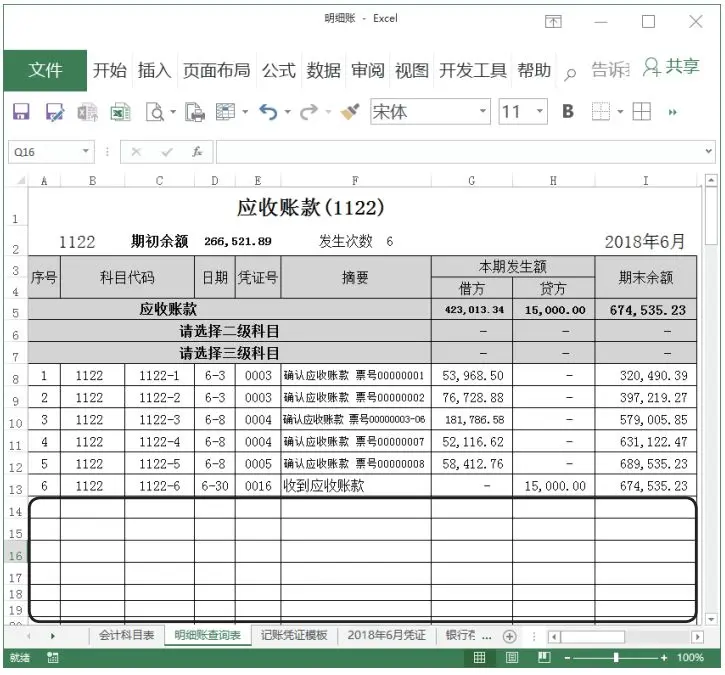This screenshot has width=725, height=675.
Task: Click the cancel X in formula bar
Action: [136, 152]
